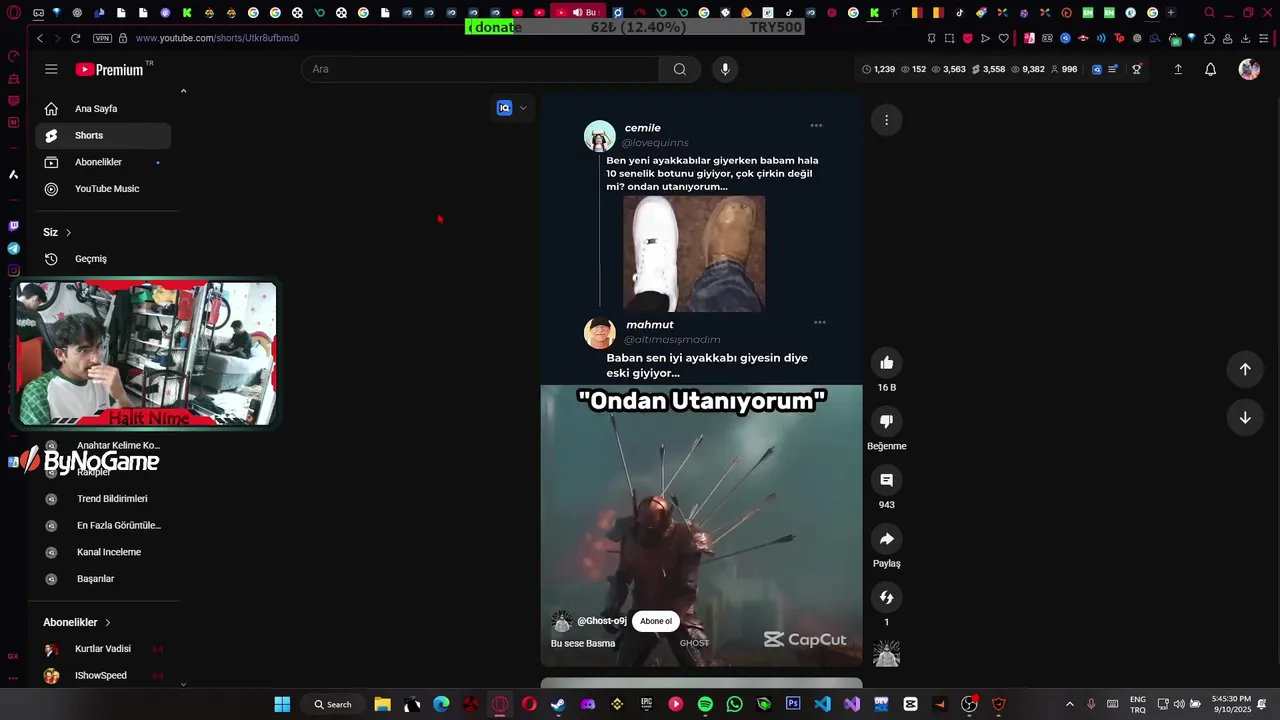Open vidIQ list icon in stats bar
1280x720 pixels.
[x=1113, y=69]
